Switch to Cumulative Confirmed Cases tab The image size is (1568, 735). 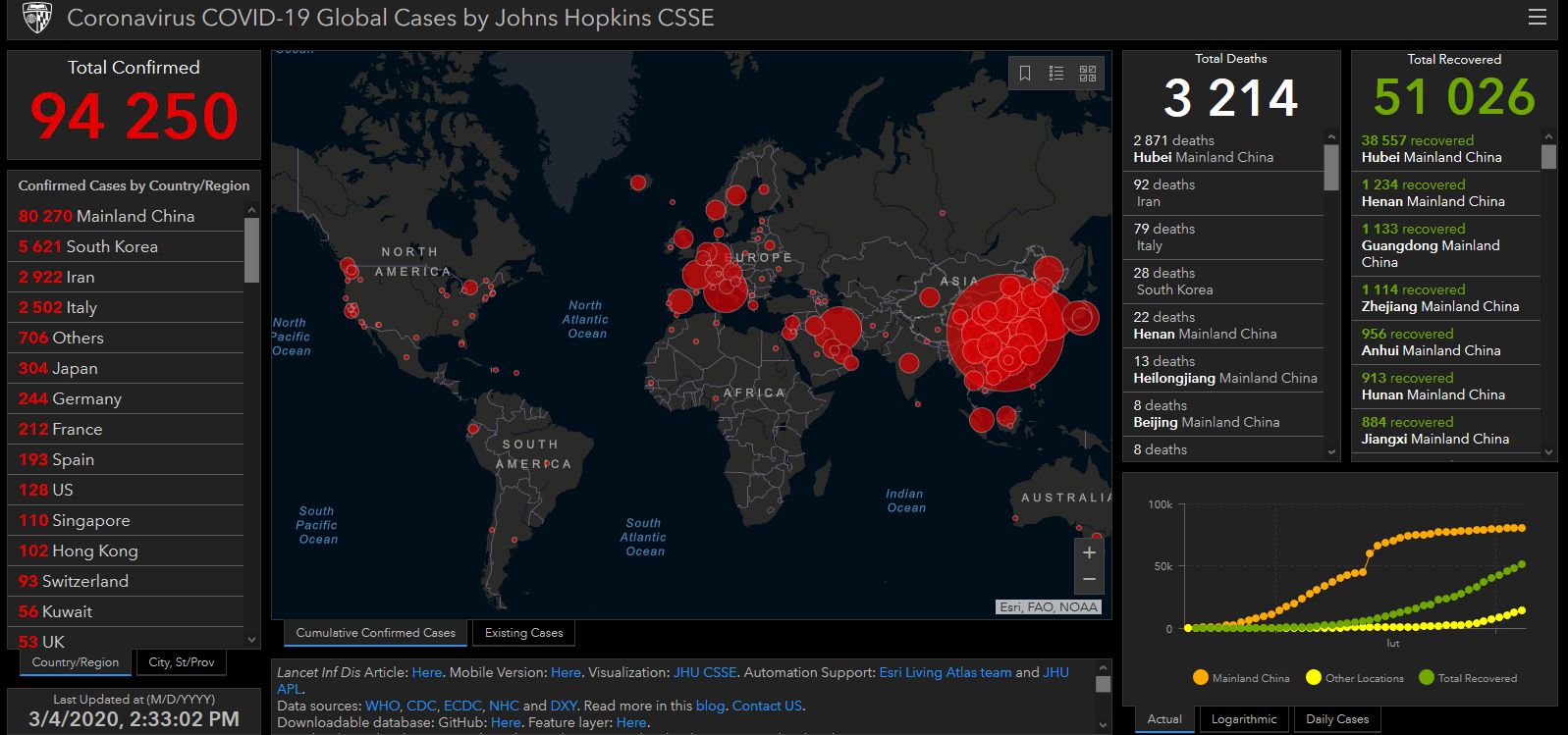point(376,633)
